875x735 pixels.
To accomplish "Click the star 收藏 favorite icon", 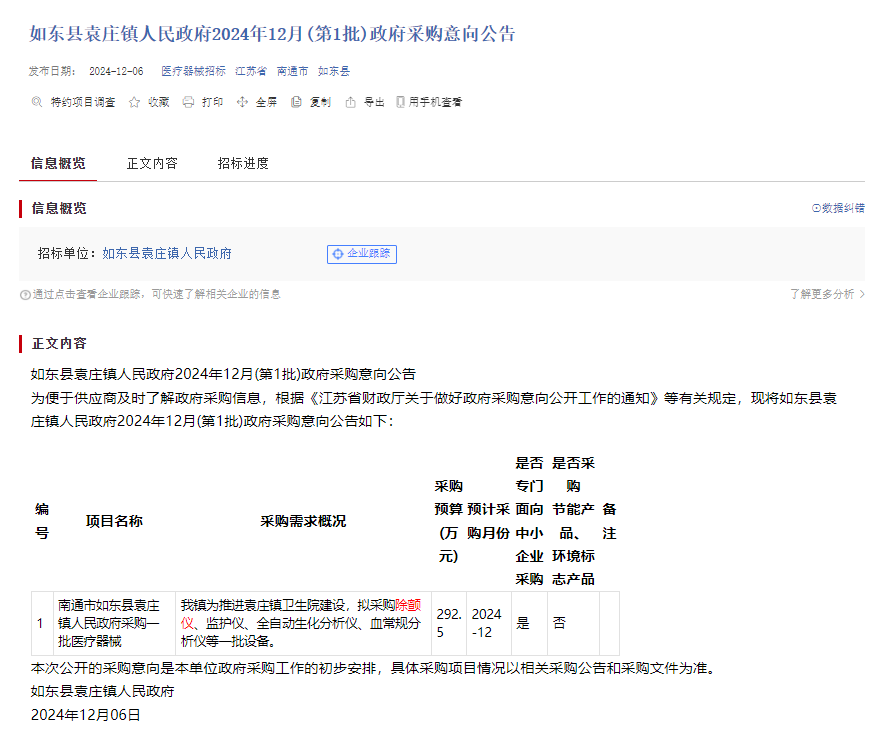I will tap(134, 102).
